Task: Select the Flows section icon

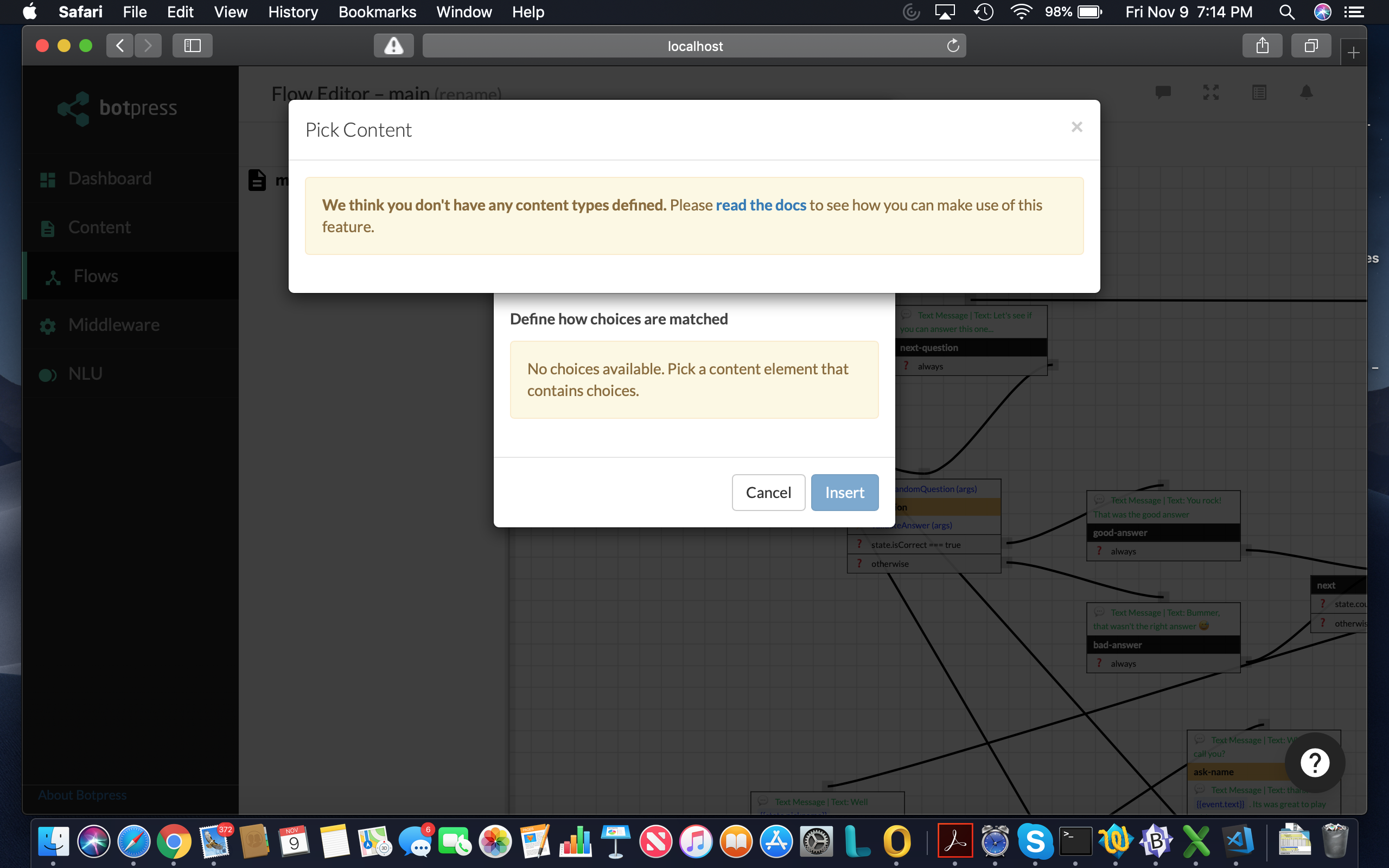Action: 52,276
